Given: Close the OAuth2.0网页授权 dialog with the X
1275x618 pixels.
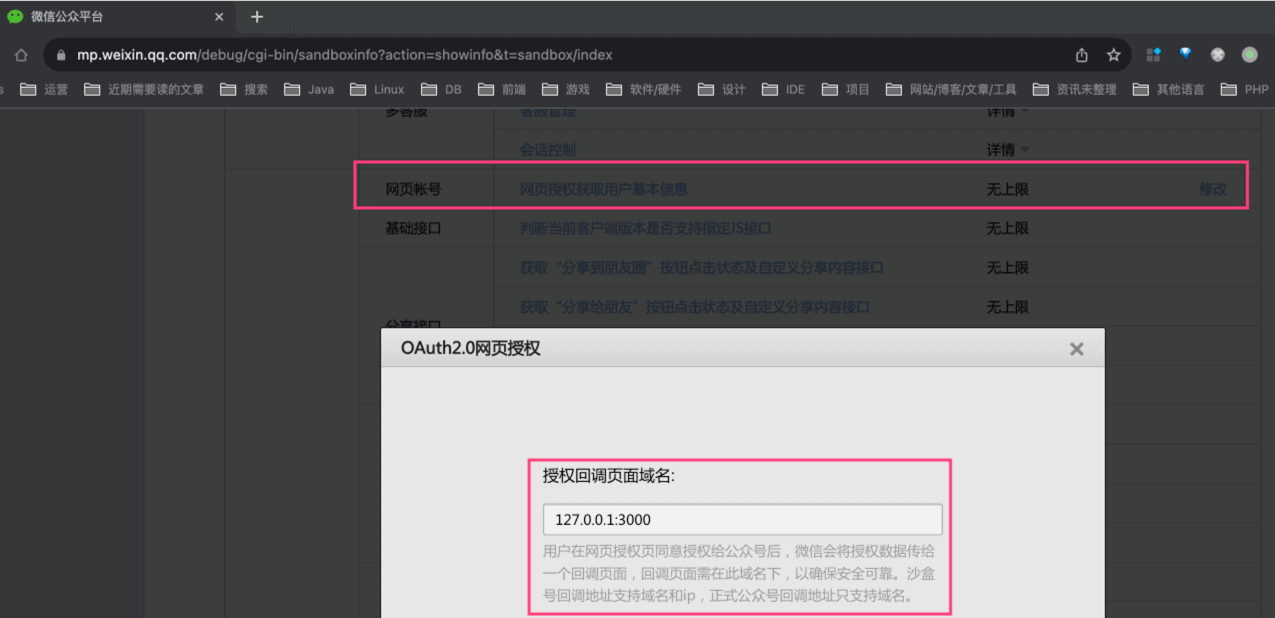Looking at the screenshot, I should 1076,349.
